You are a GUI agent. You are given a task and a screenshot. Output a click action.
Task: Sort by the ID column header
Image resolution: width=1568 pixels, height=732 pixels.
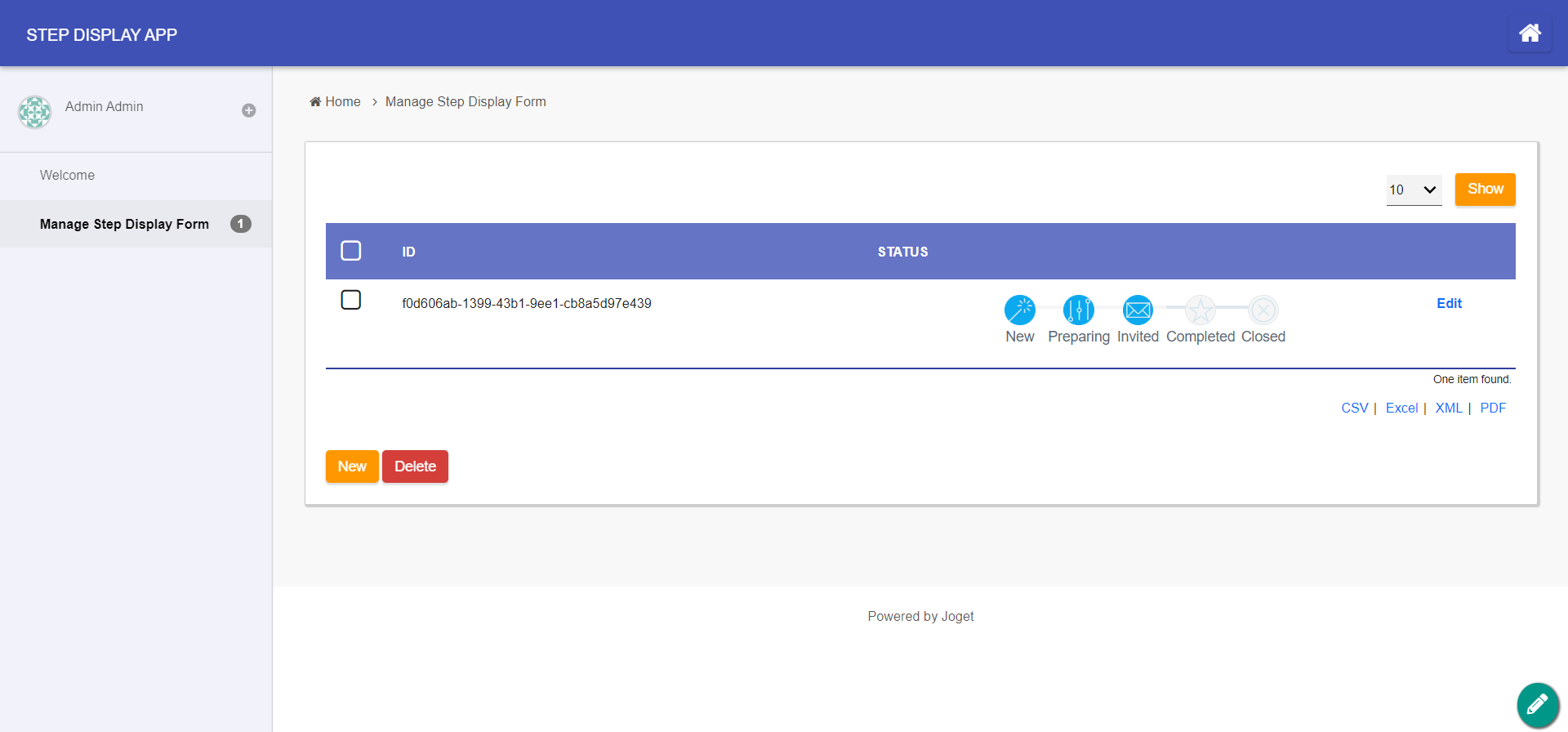tap(408, 252)
